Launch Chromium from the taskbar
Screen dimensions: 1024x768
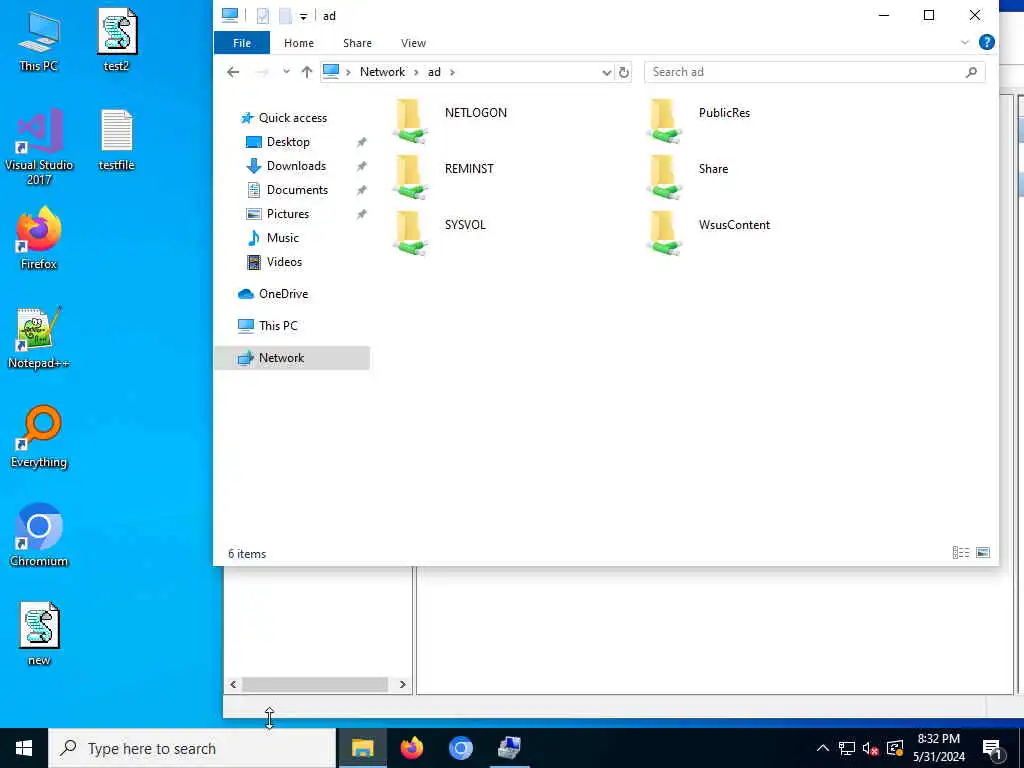[x=460, y=748]
